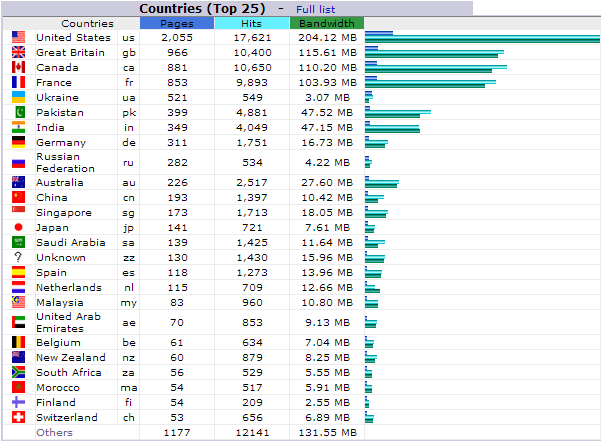
Task: Click the Unknown country question mark icon
Action: pyautogui.click(x=18, y=257)
